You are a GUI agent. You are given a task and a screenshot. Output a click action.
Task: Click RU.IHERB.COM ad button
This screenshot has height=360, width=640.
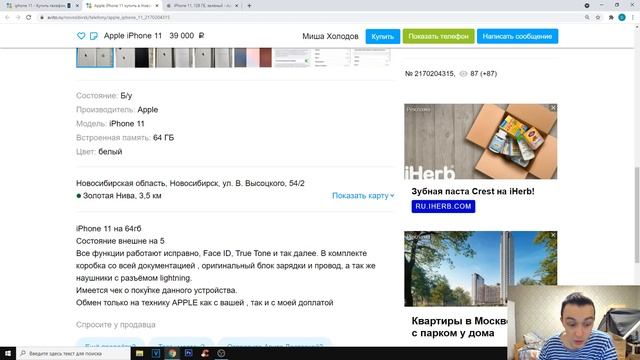(443, 206)
